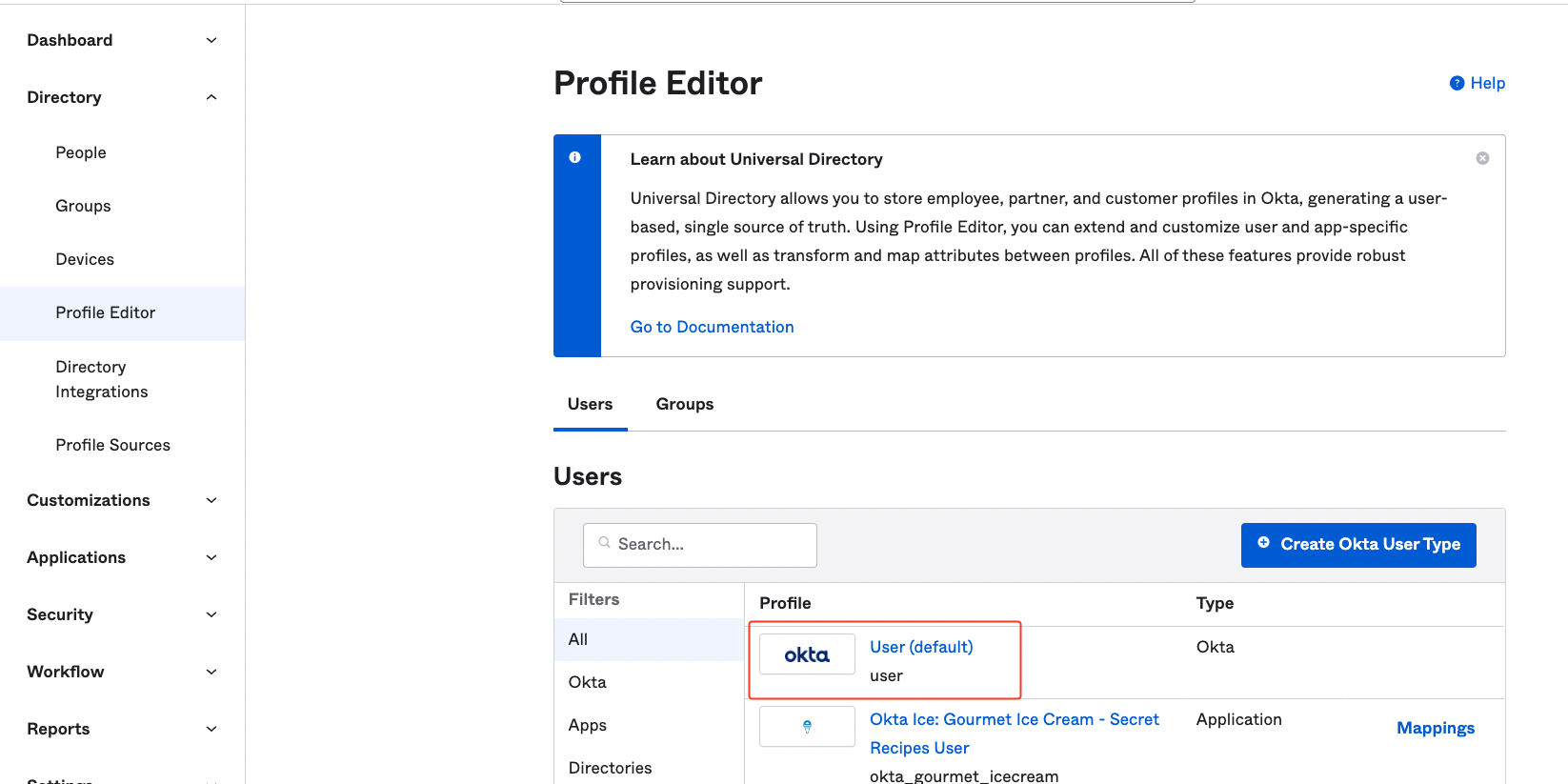
Task: Expand the Security menu chevron
Action: click(211, 614)
